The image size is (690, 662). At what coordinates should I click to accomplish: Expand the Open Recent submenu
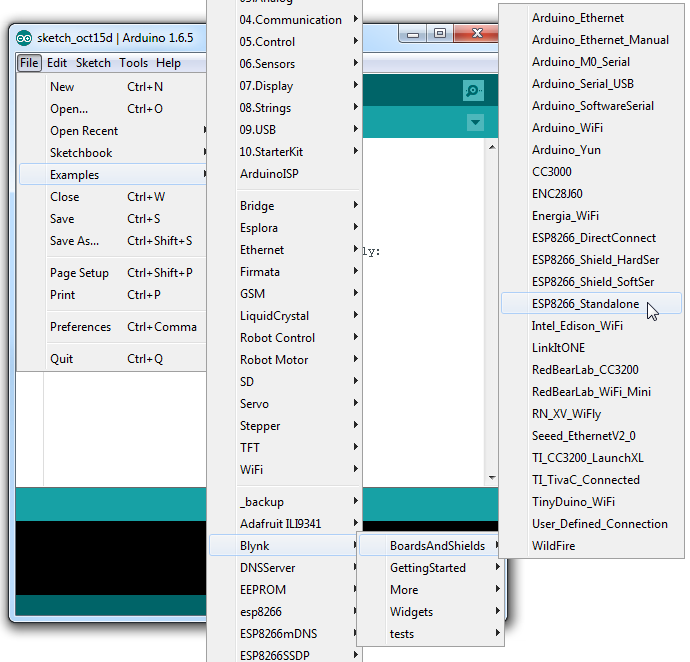click(x=112, y=131)
